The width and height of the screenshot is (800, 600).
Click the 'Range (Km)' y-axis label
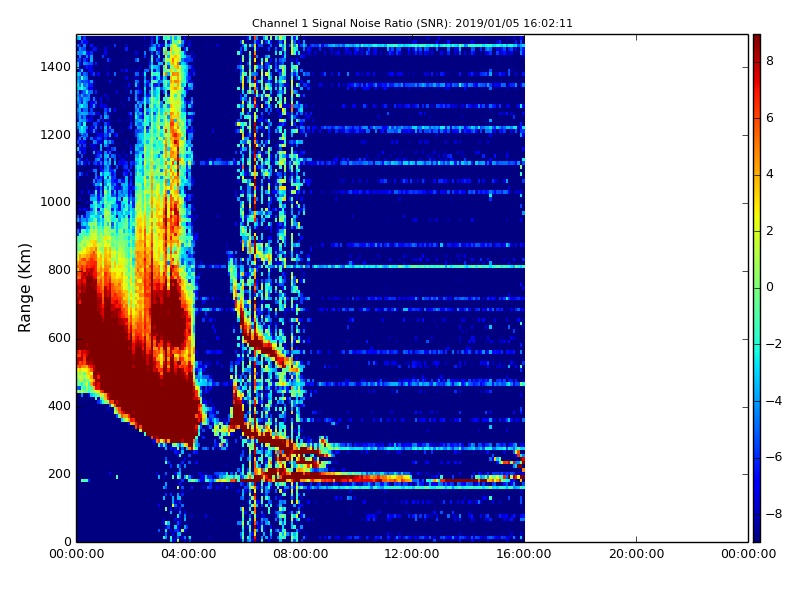pyautogui.click(x=24, y=288)
